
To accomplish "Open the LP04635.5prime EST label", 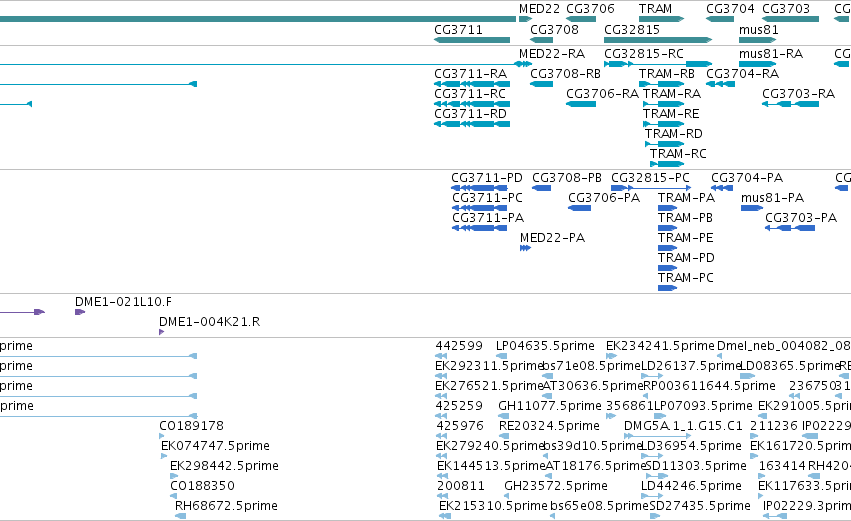I will [x=545, y=346].
